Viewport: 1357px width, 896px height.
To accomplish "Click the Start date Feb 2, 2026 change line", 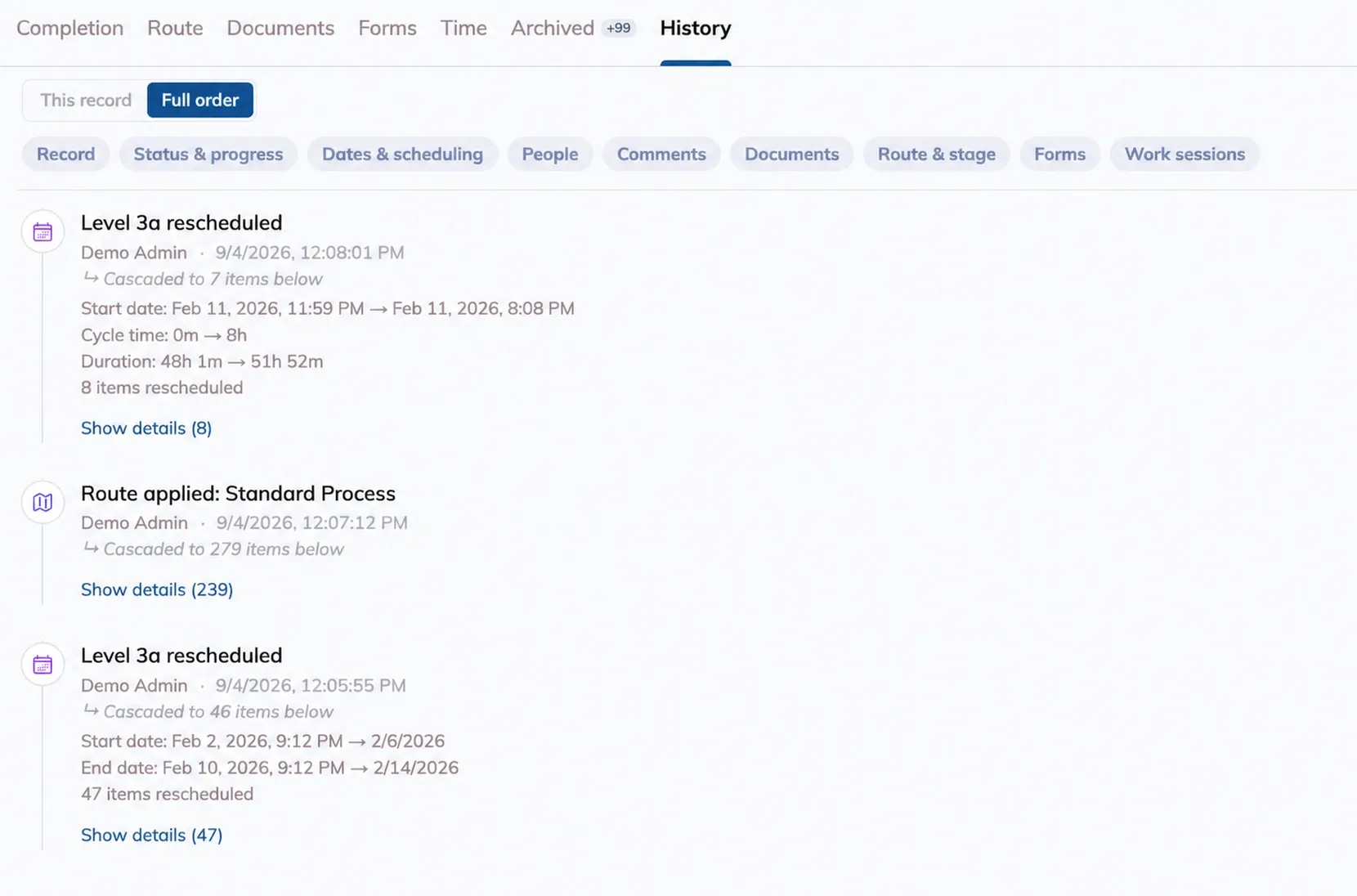I will [262, 741].
